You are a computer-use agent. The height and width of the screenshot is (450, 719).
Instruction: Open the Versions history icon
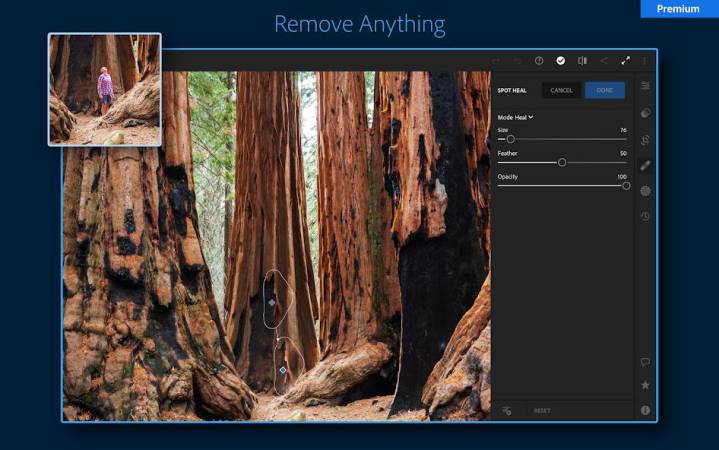tap(645, 216)
